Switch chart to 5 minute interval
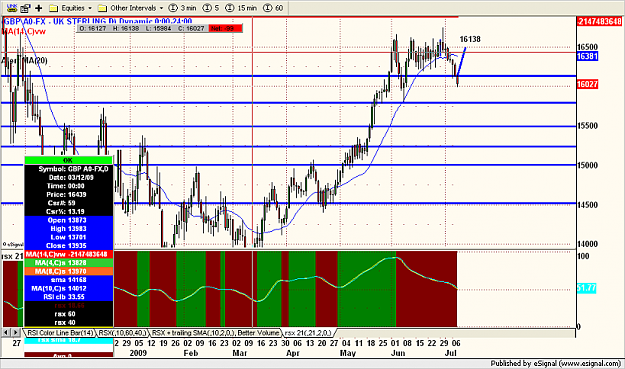 tap(211, 8)
